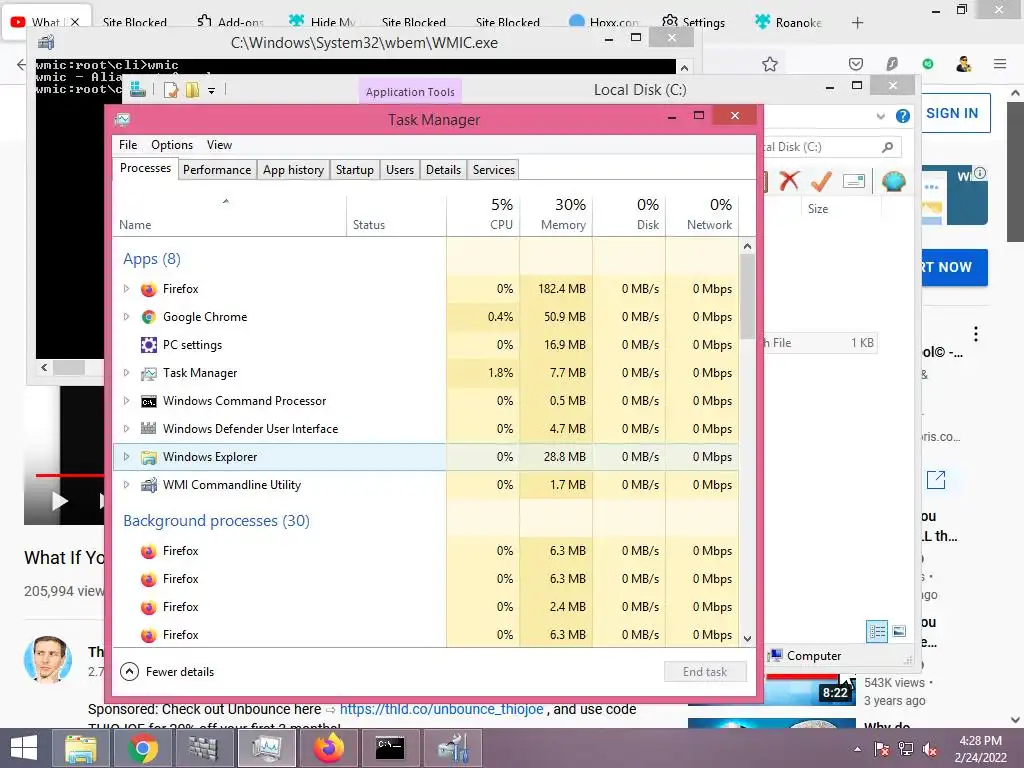Click the Google Chrome icon in the list
Viewport: 1024px width, 768px height.
[x=149, y=317]
